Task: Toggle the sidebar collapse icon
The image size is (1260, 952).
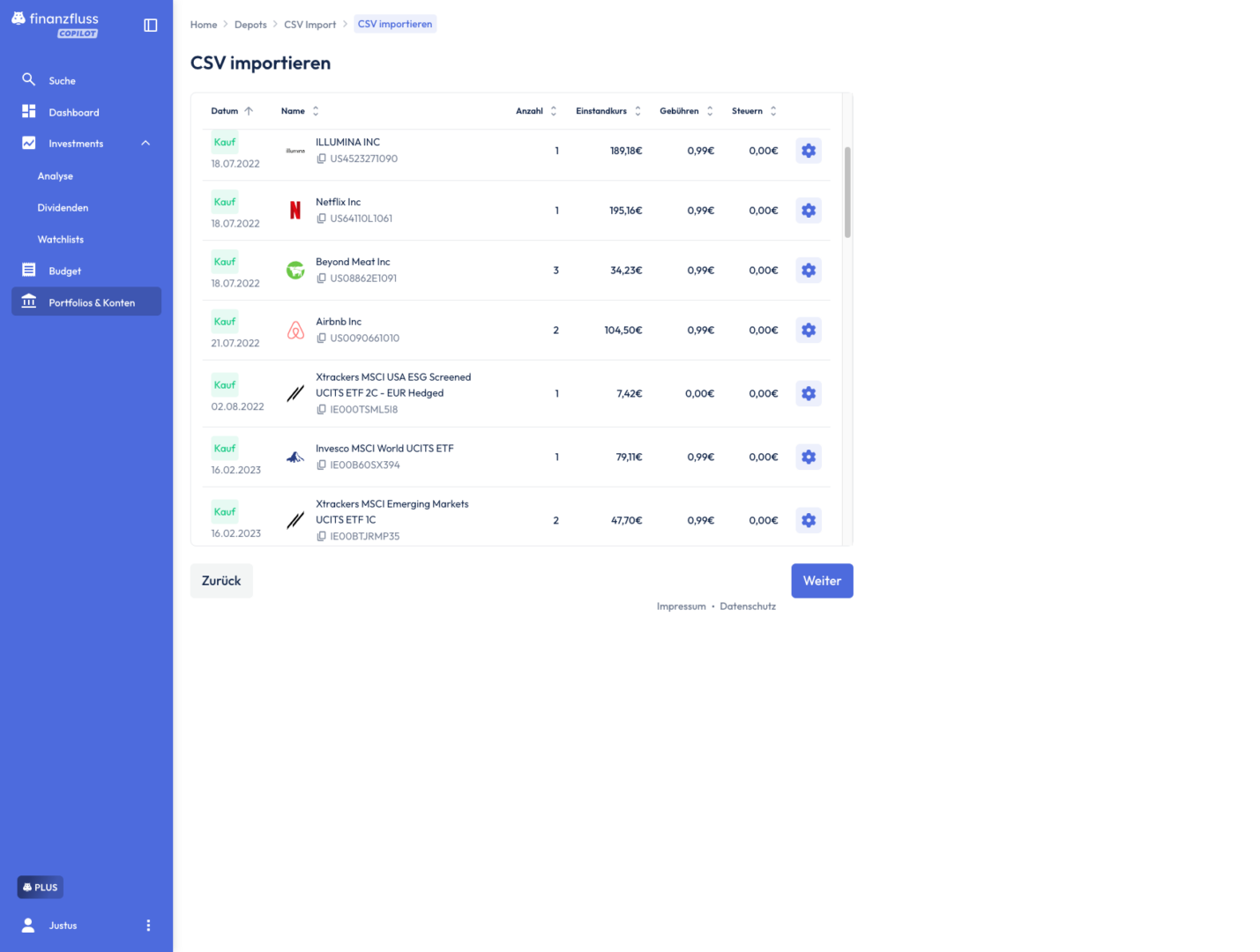Action: 151,26
